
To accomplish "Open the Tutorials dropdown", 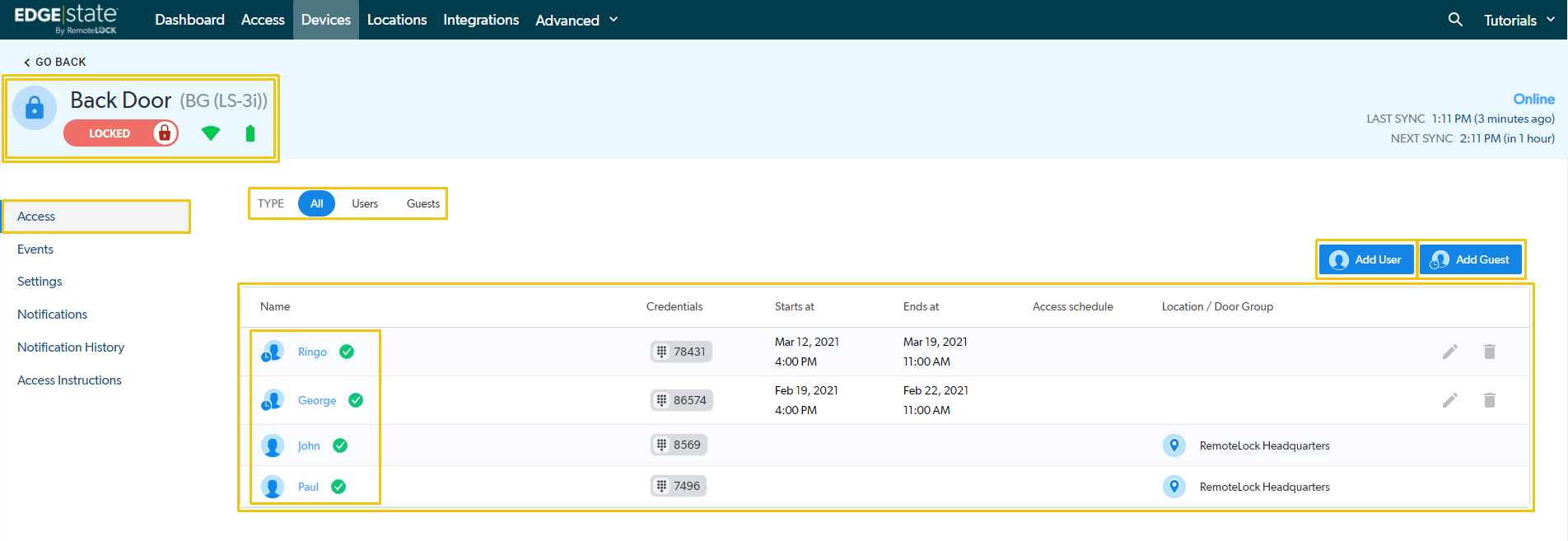I will click(x=1519, y=20).
